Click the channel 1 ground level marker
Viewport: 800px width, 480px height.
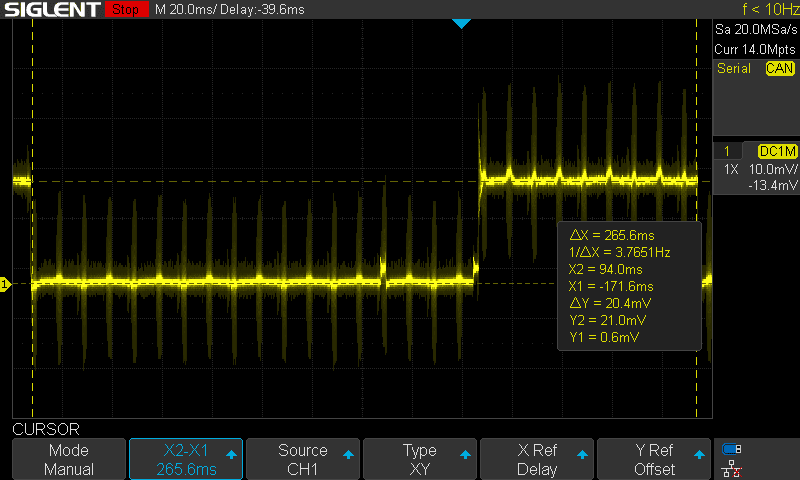tap(5, 285)
